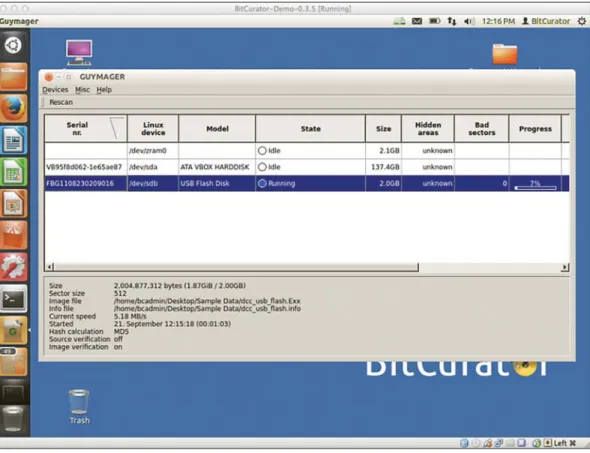590x453 pixels.
Task: Click the mail envelope indicator in top bar
Action: pos(417,21)
